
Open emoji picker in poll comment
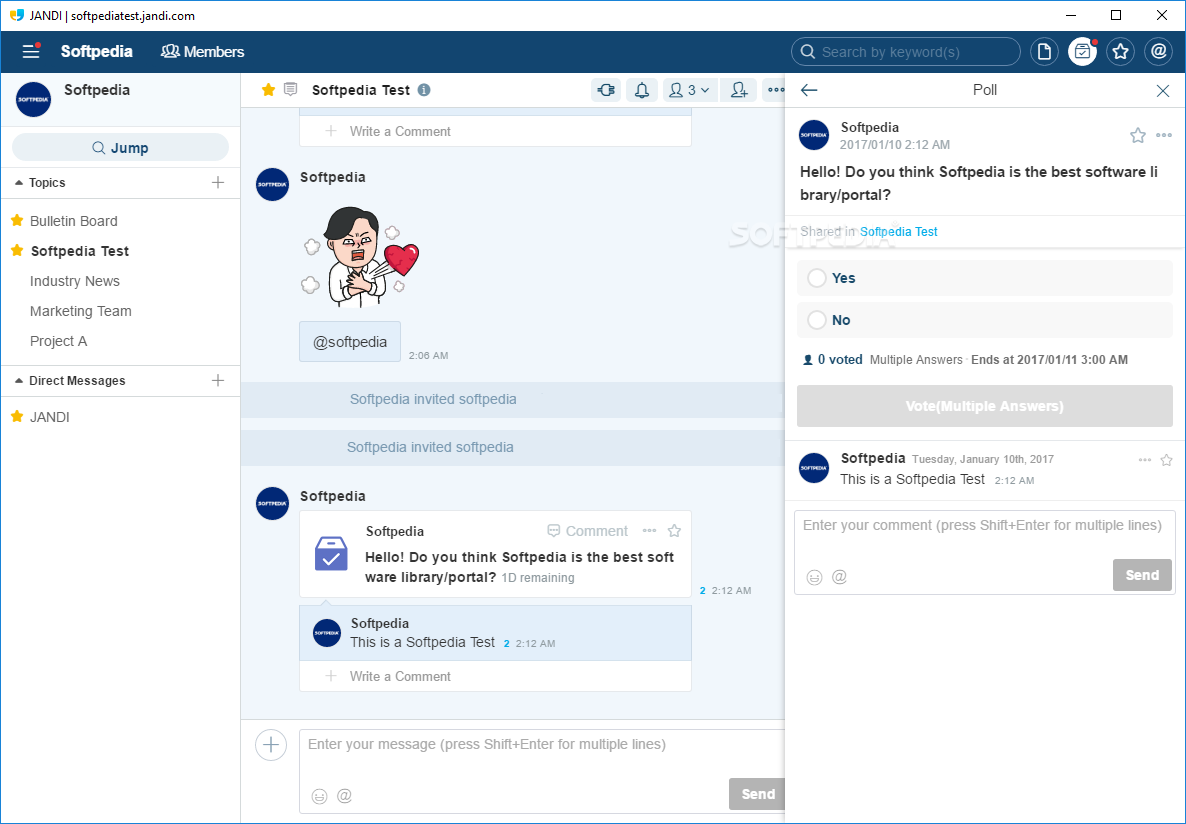coord(814,577)
